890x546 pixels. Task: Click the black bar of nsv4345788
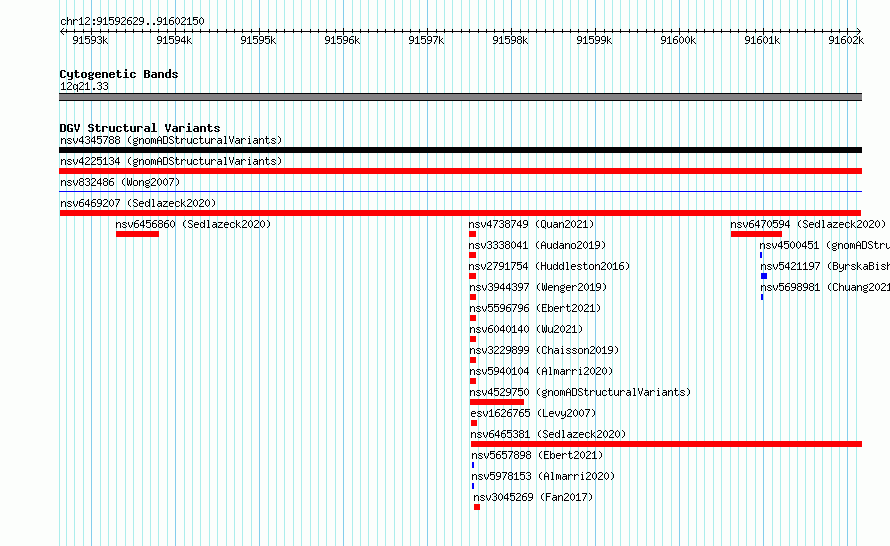click(460, 150)
